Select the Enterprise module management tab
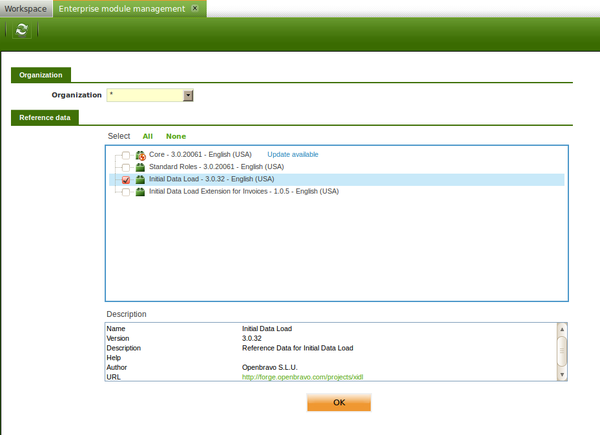 pyautogui.click(x=120, y=8)
